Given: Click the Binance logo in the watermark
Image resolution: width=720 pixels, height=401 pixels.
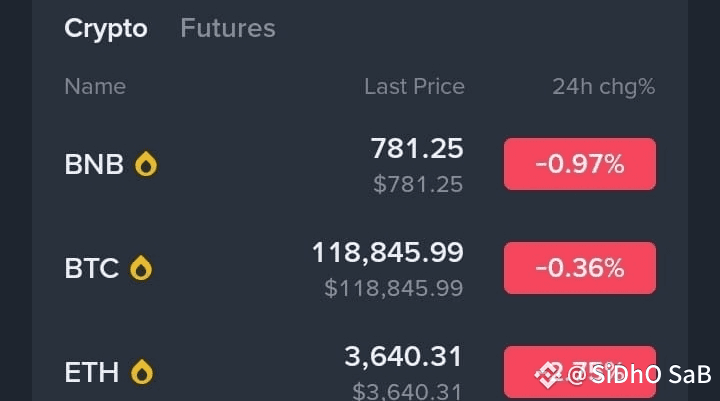Looking at the screenshot, I should pos(548,375).
